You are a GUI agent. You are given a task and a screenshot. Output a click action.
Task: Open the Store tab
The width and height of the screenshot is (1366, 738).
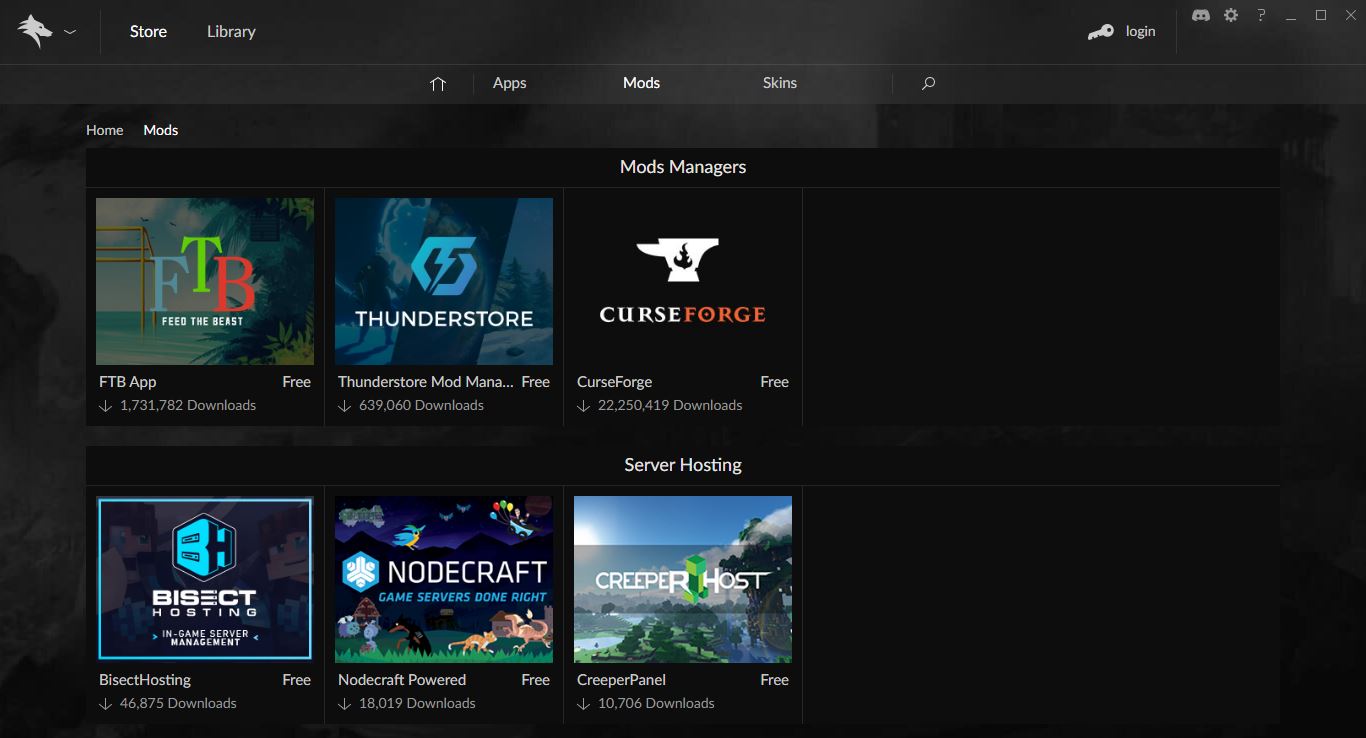(x=148, y=31)
